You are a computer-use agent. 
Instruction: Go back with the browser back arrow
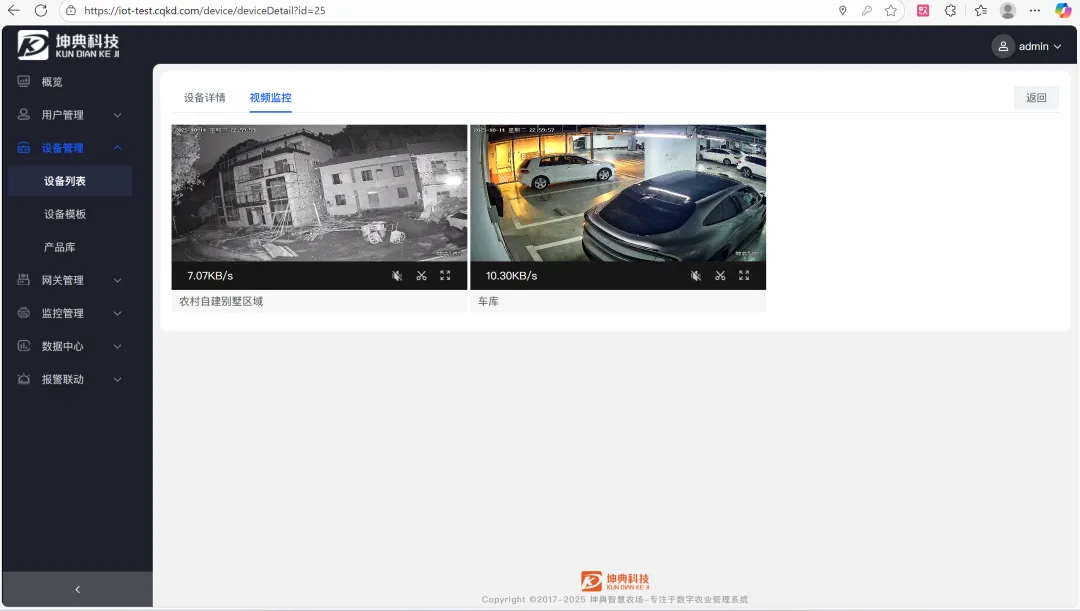pyautogui.click(x=14, y=10)
